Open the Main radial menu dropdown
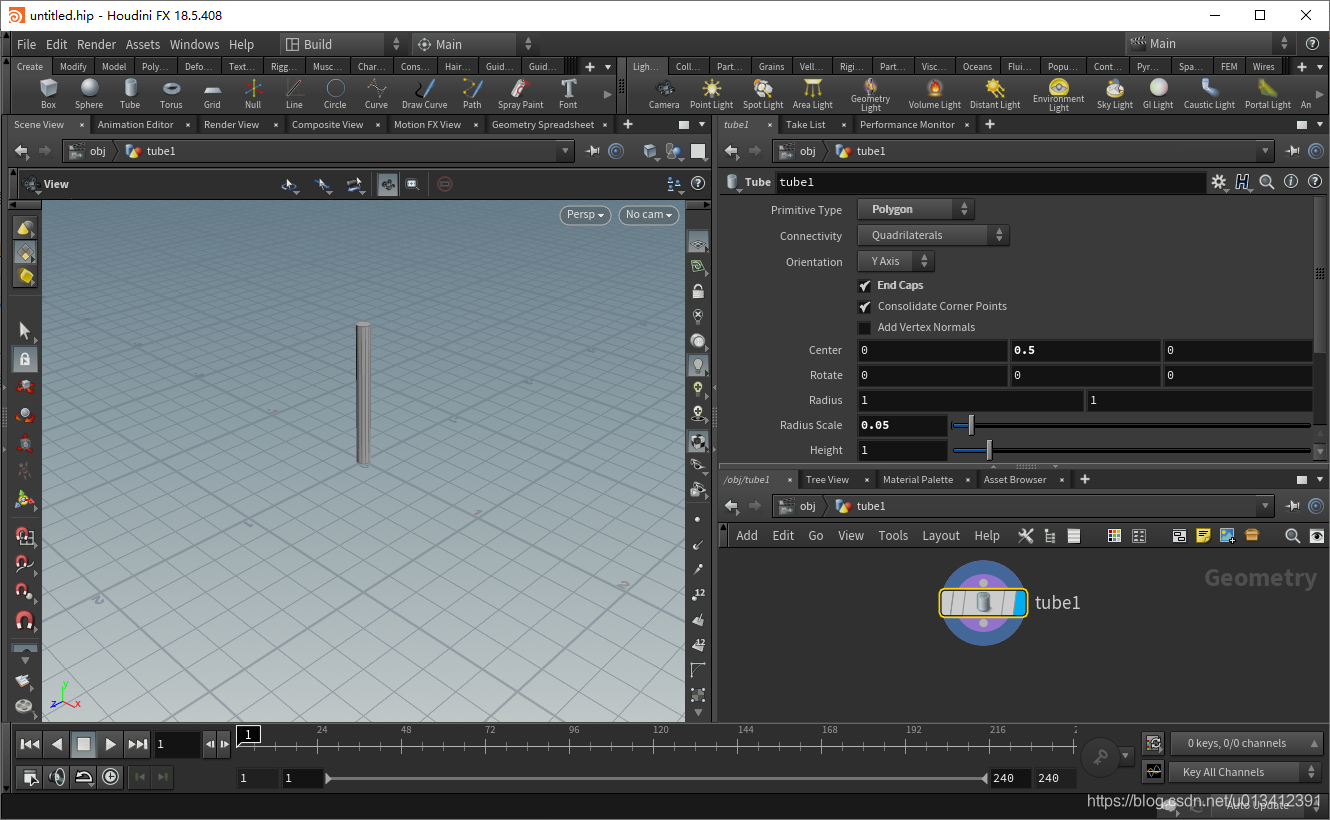Viewport: 1330px width, 820px height. [475, 44]
